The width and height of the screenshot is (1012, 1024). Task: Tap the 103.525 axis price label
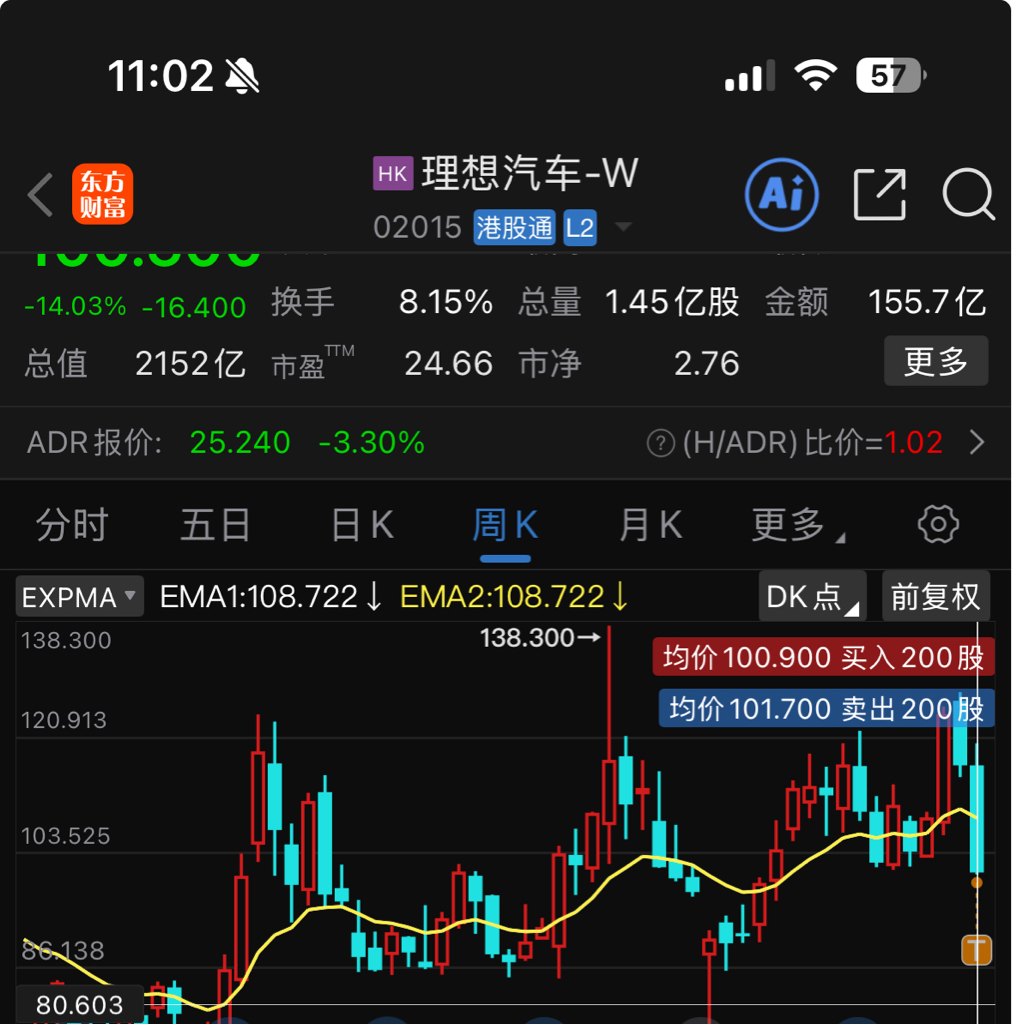pos(65,835)
